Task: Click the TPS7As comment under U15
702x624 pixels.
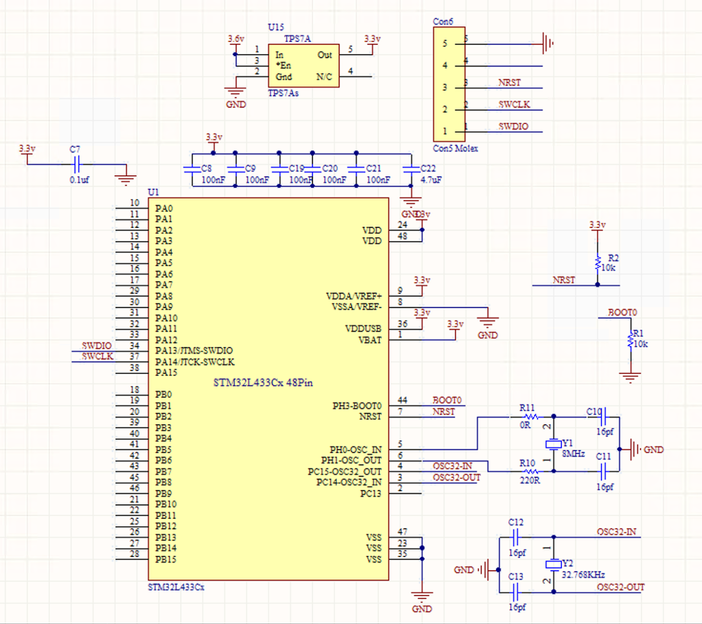Action: pos(283,93)
